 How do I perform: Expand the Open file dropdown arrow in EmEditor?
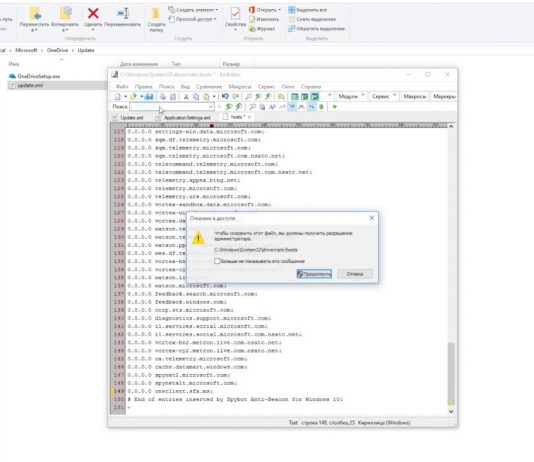[x=141, y=97]
